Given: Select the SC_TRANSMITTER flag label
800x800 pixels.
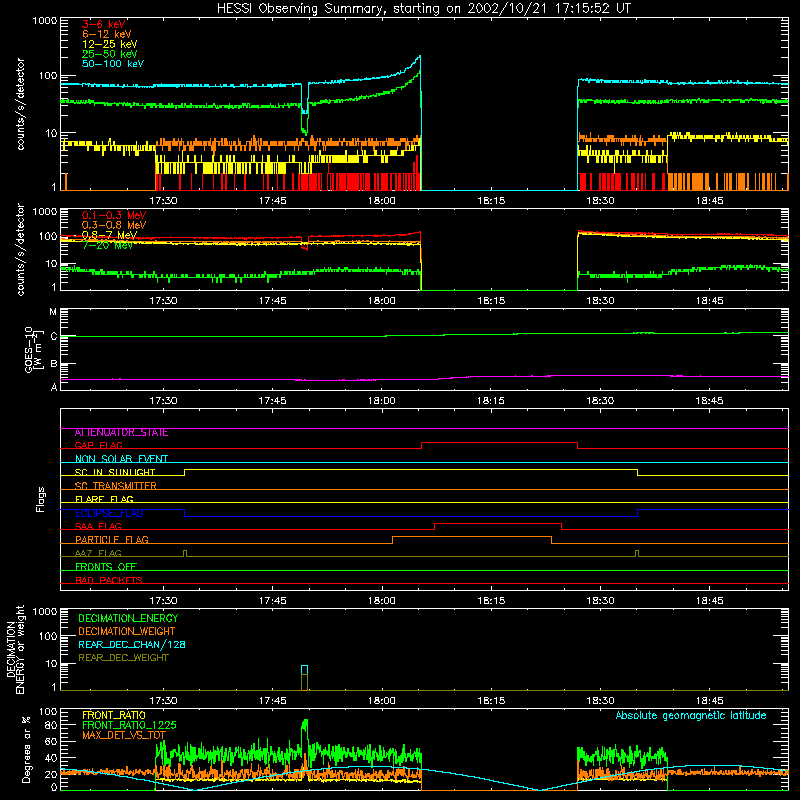Looking at the screenshot, I should point(115,486).
